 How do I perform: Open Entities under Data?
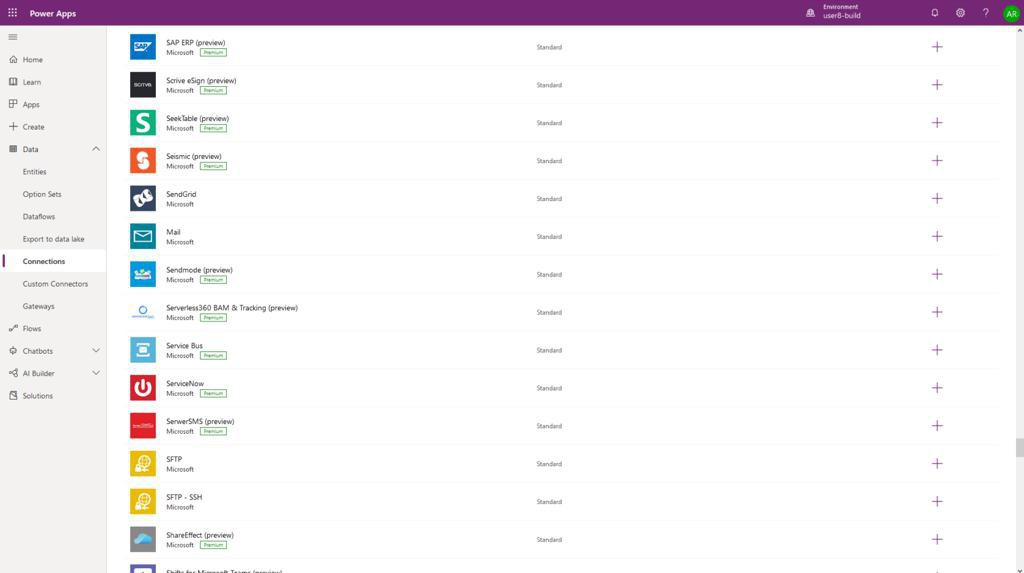(x=53, y=172)
